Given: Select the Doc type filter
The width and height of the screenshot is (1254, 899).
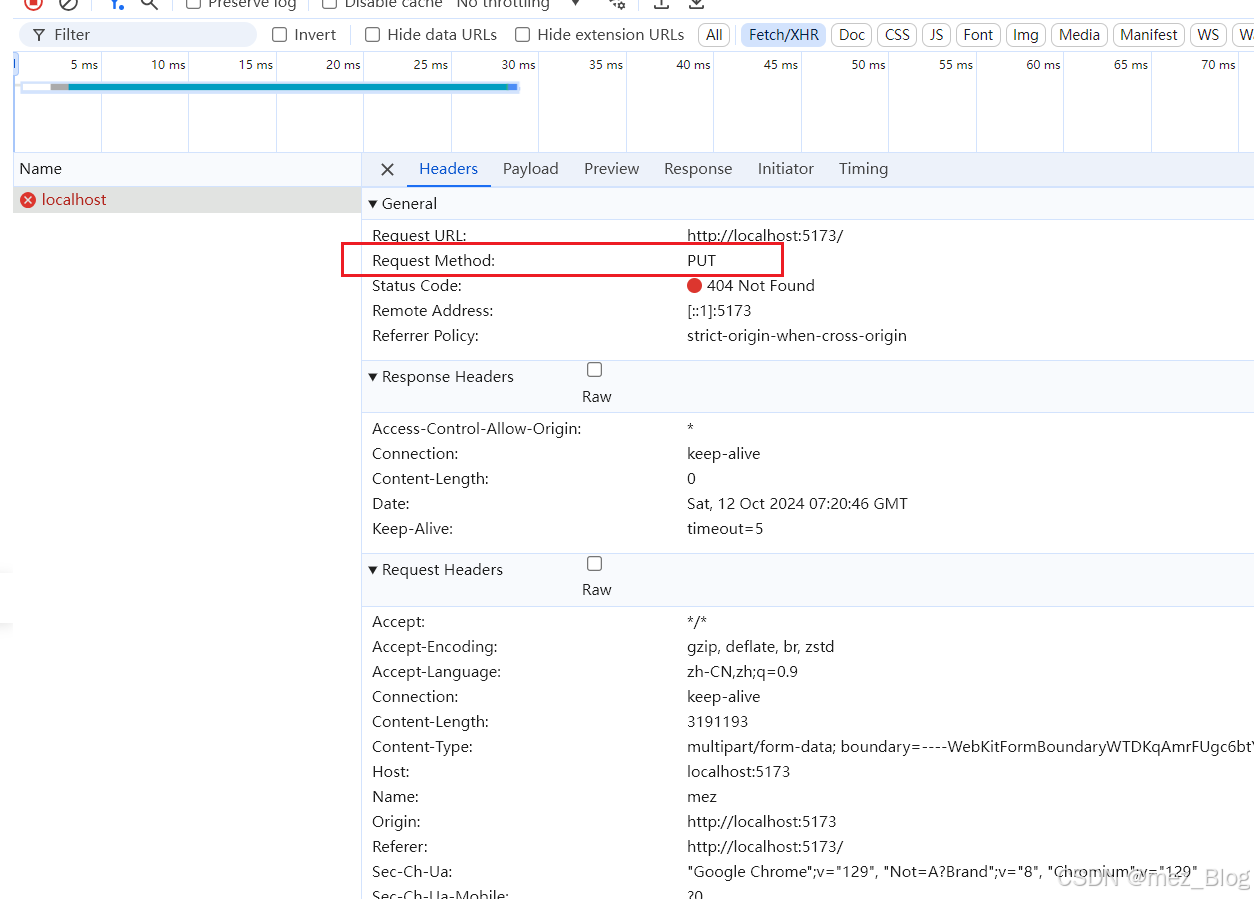Looking at the screenshot, I should coord(852,35).
